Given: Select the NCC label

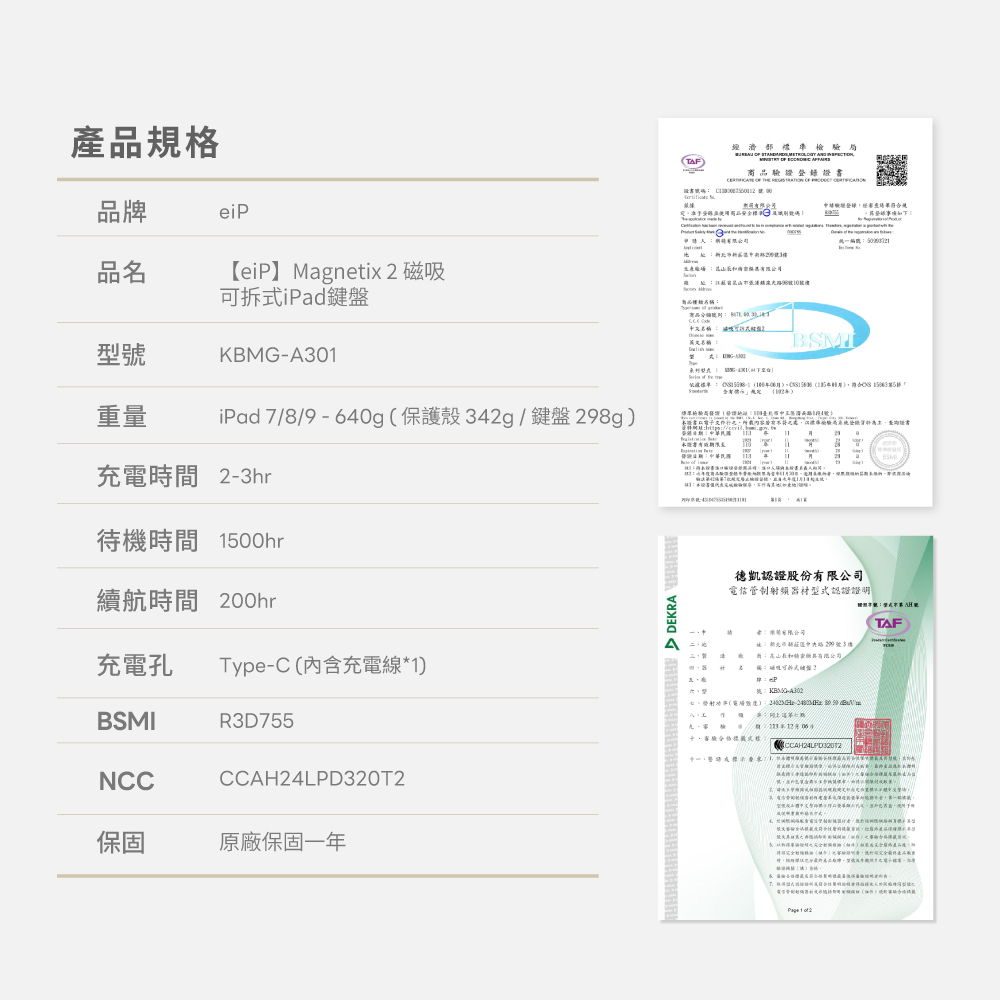Looking at the screenshot, I should [x=126, y=781].
